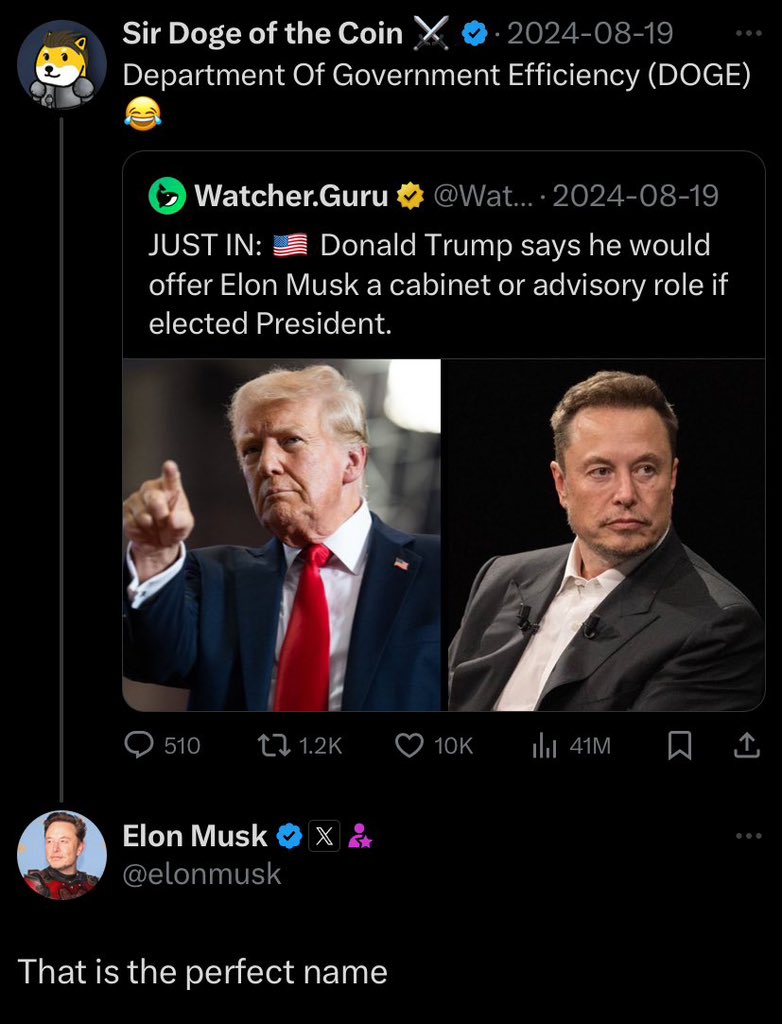This screenshot has width=782, height=1024.
Task: Tap the share upload icon
Action: [x=745, y=745]
